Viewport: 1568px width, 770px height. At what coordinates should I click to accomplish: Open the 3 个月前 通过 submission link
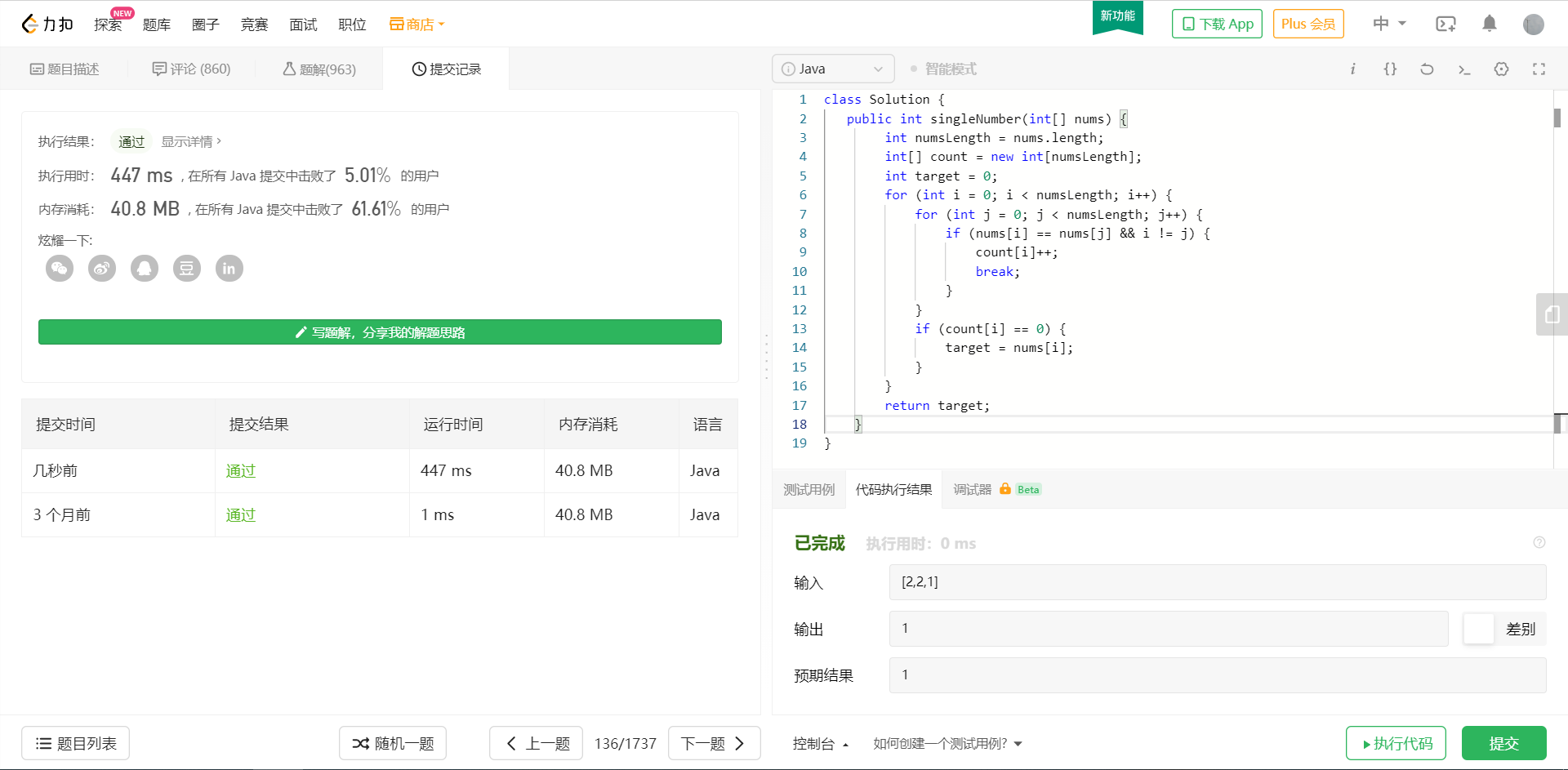tap(241, 514)
